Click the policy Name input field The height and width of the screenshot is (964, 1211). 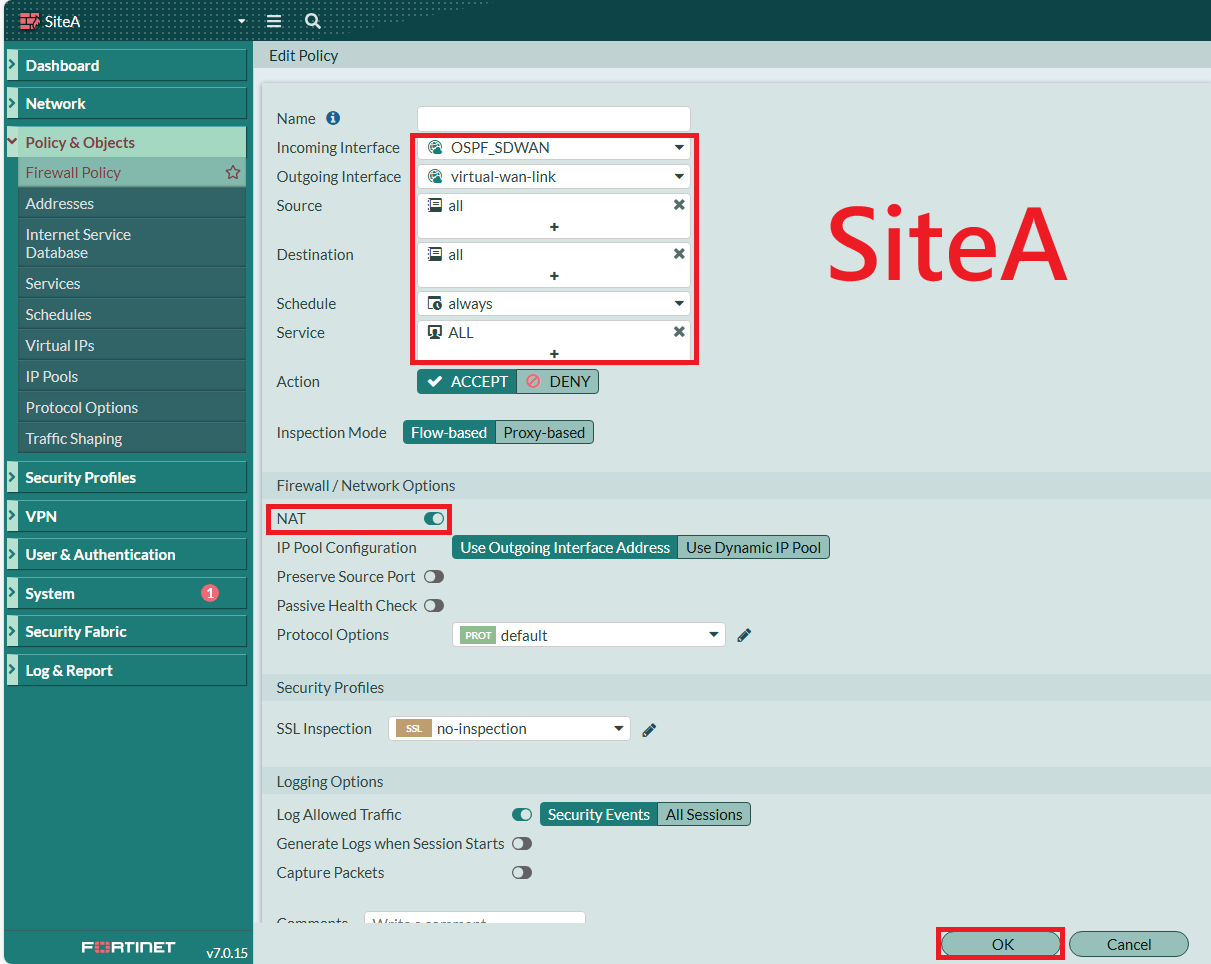point(554,118)
